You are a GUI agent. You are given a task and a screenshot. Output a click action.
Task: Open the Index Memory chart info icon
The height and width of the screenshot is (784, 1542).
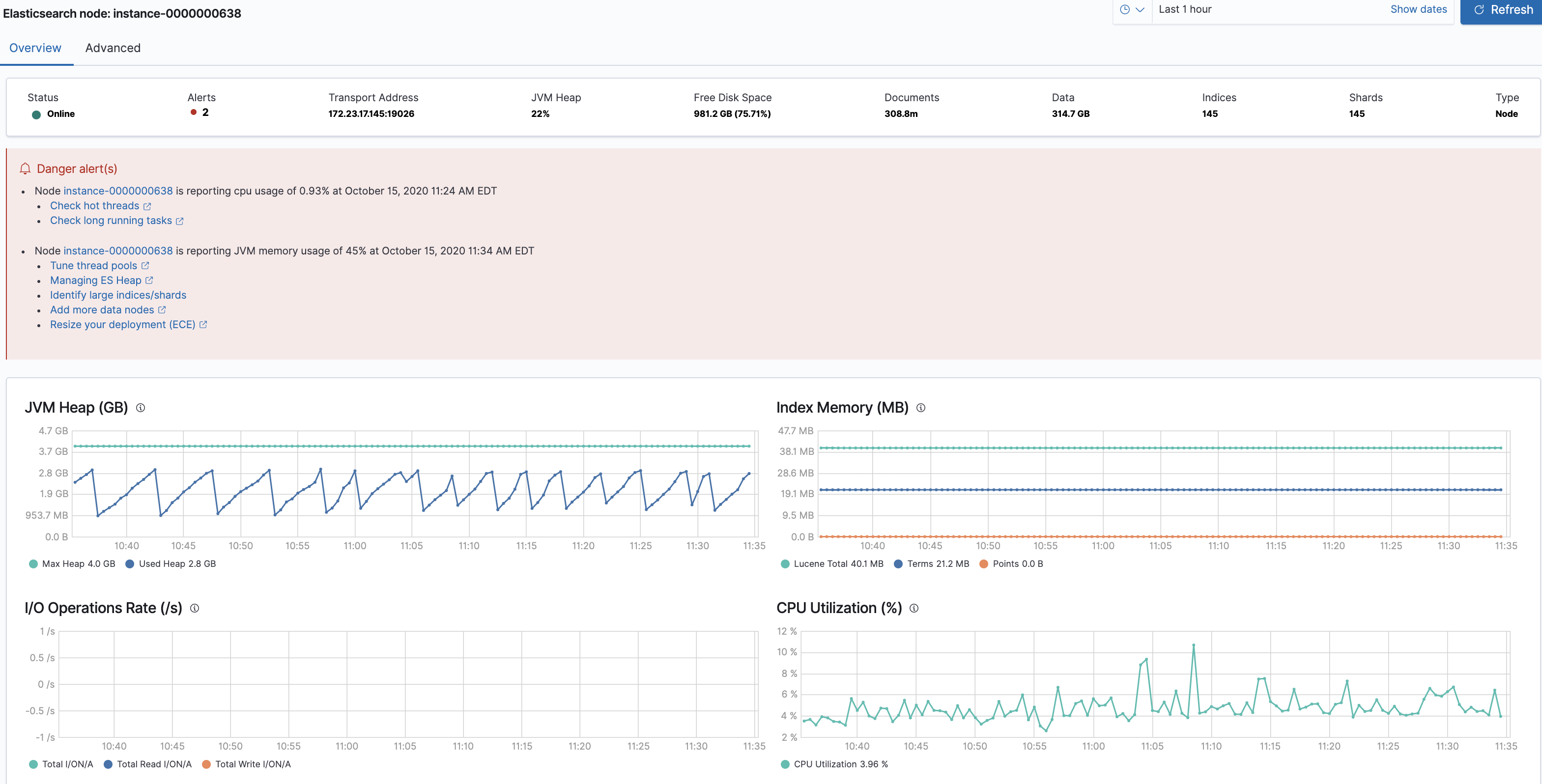tap(921, 408)
